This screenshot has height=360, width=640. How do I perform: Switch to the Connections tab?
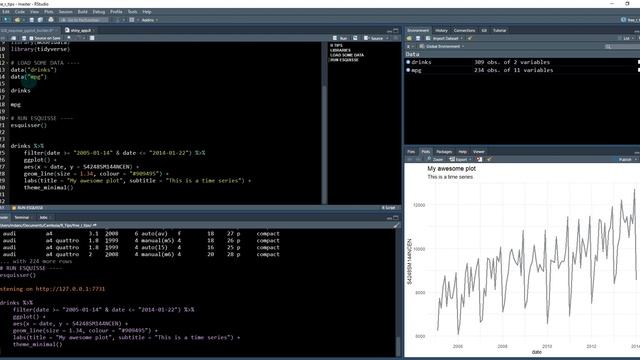464,30
